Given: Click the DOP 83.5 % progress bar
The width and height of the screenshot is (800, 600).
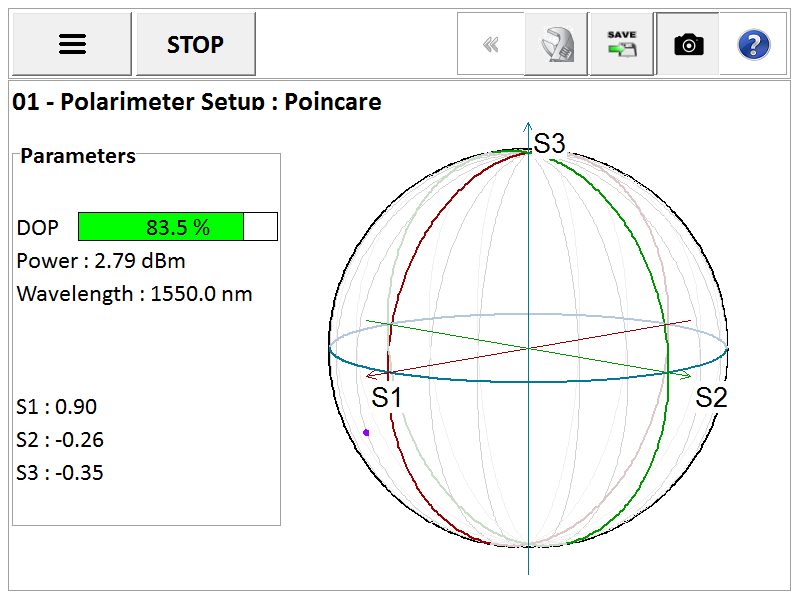Looking at the screenshot, I should click(178, 227).
